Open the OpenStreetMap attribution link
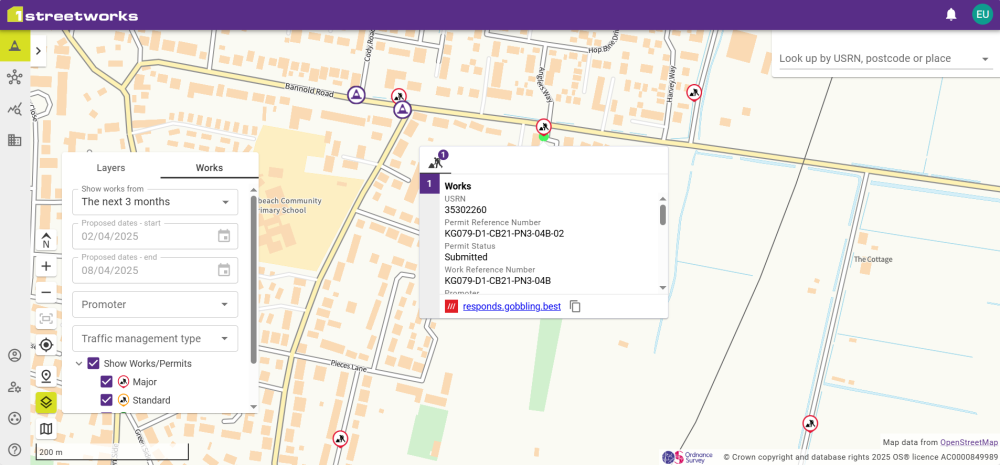 [x=969, y=442]
